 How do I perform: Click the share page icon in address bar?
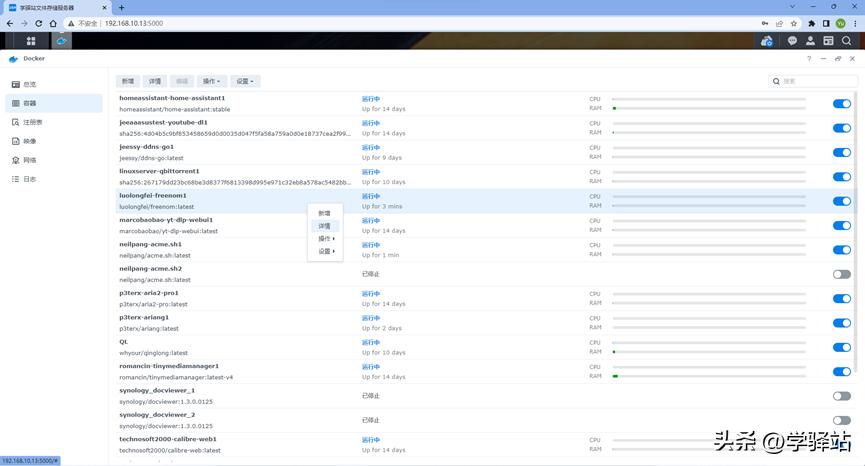[x=779, y=23]
